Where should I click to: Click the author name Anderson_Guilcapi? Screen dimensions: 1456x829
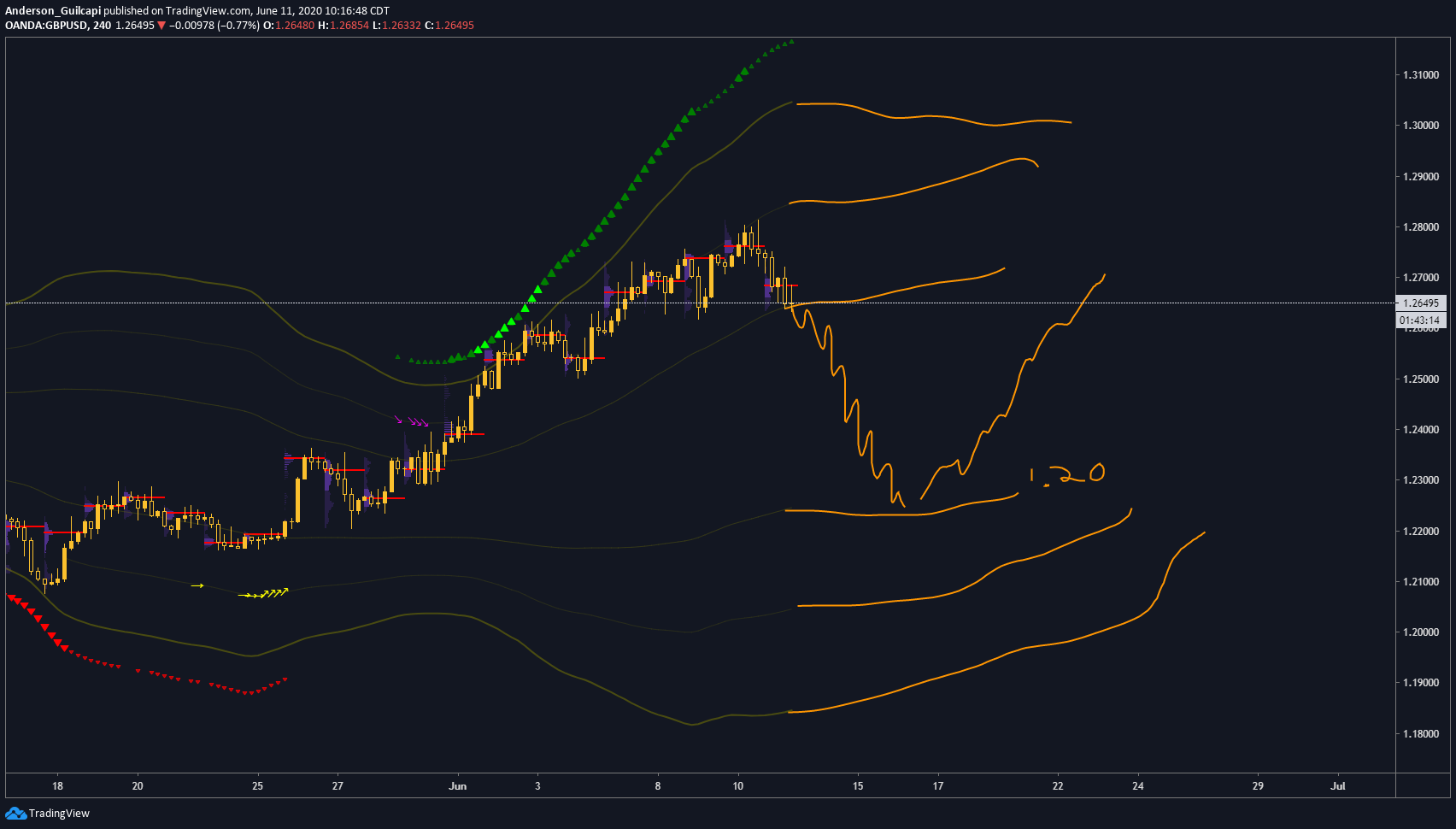[x=52, y=11]
